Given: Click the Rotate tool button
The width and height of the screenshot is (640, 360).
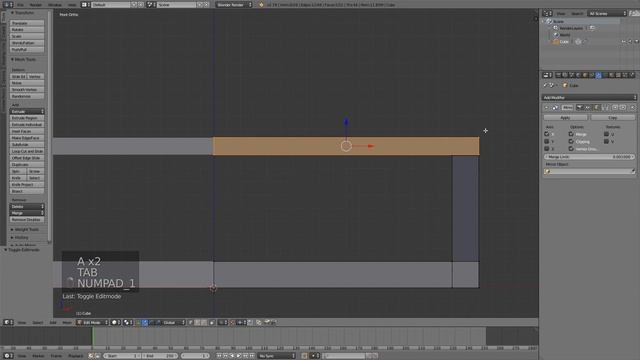Looking at the screenshot, I should [x=27, y=30].
